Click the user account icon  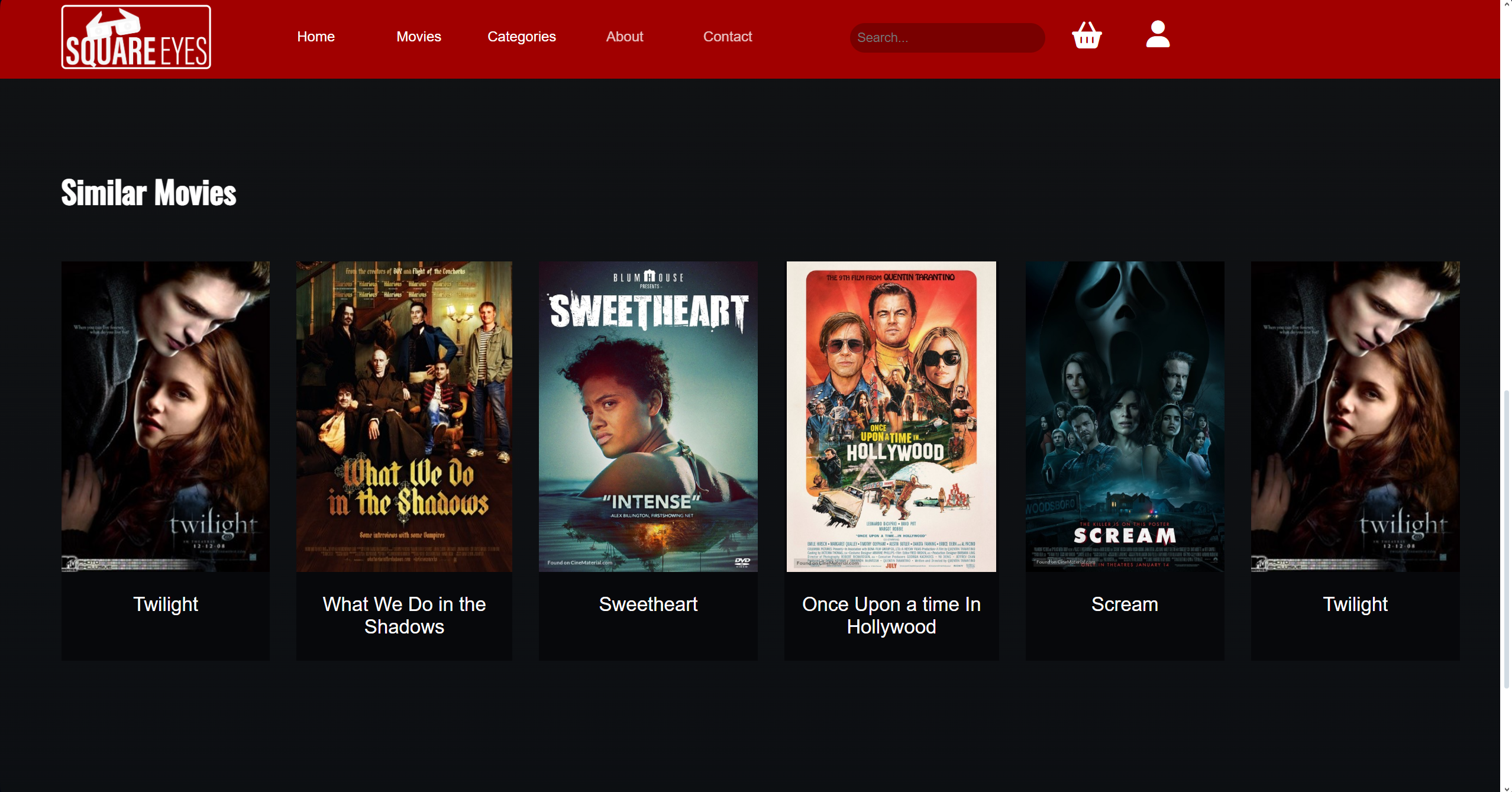tap(1156, 37)
